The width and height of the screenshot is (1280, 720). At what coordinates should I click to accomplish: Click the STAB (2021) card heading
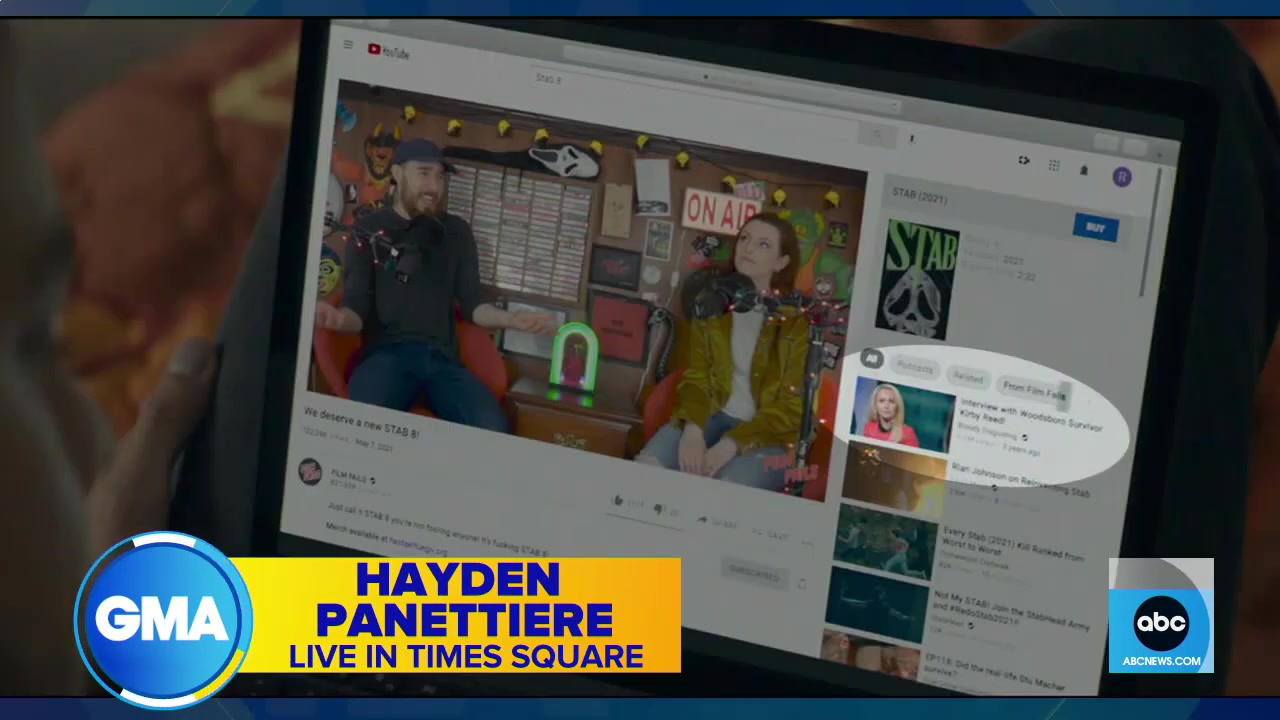pyautogui.click(x=919, y=198)
